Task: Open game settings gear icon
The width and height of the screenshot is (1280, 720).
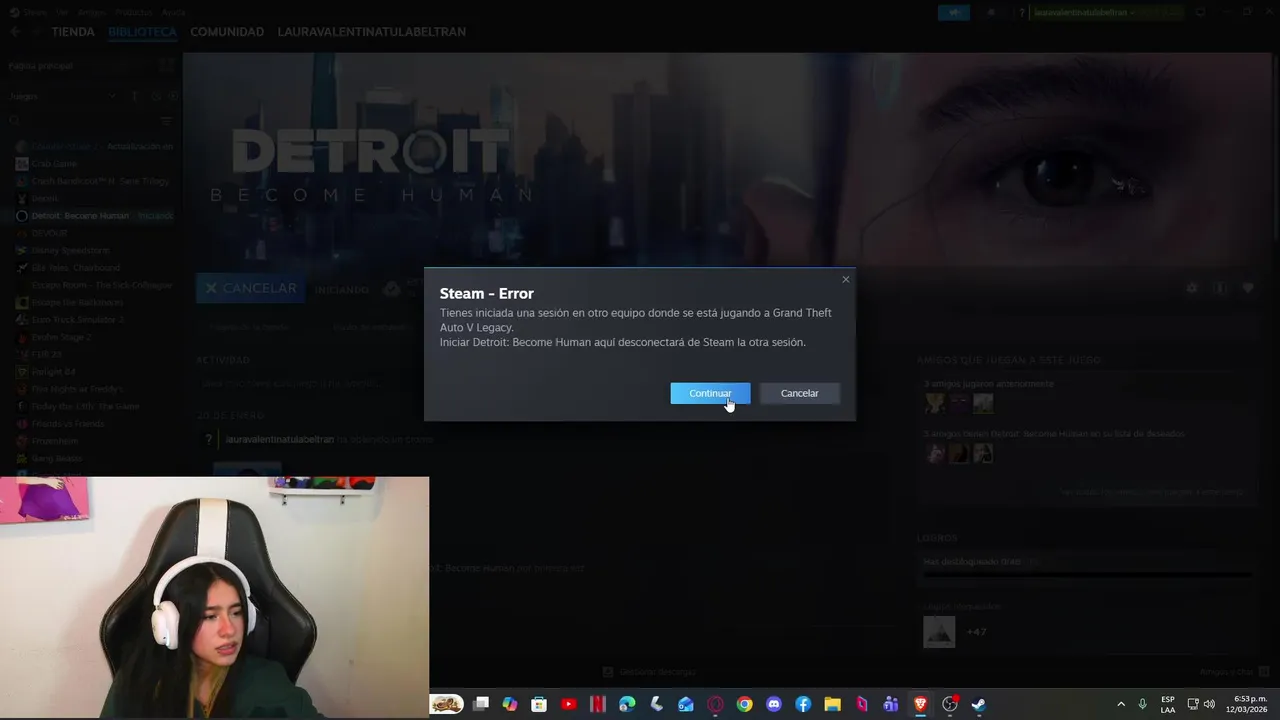Action: 1191,288
